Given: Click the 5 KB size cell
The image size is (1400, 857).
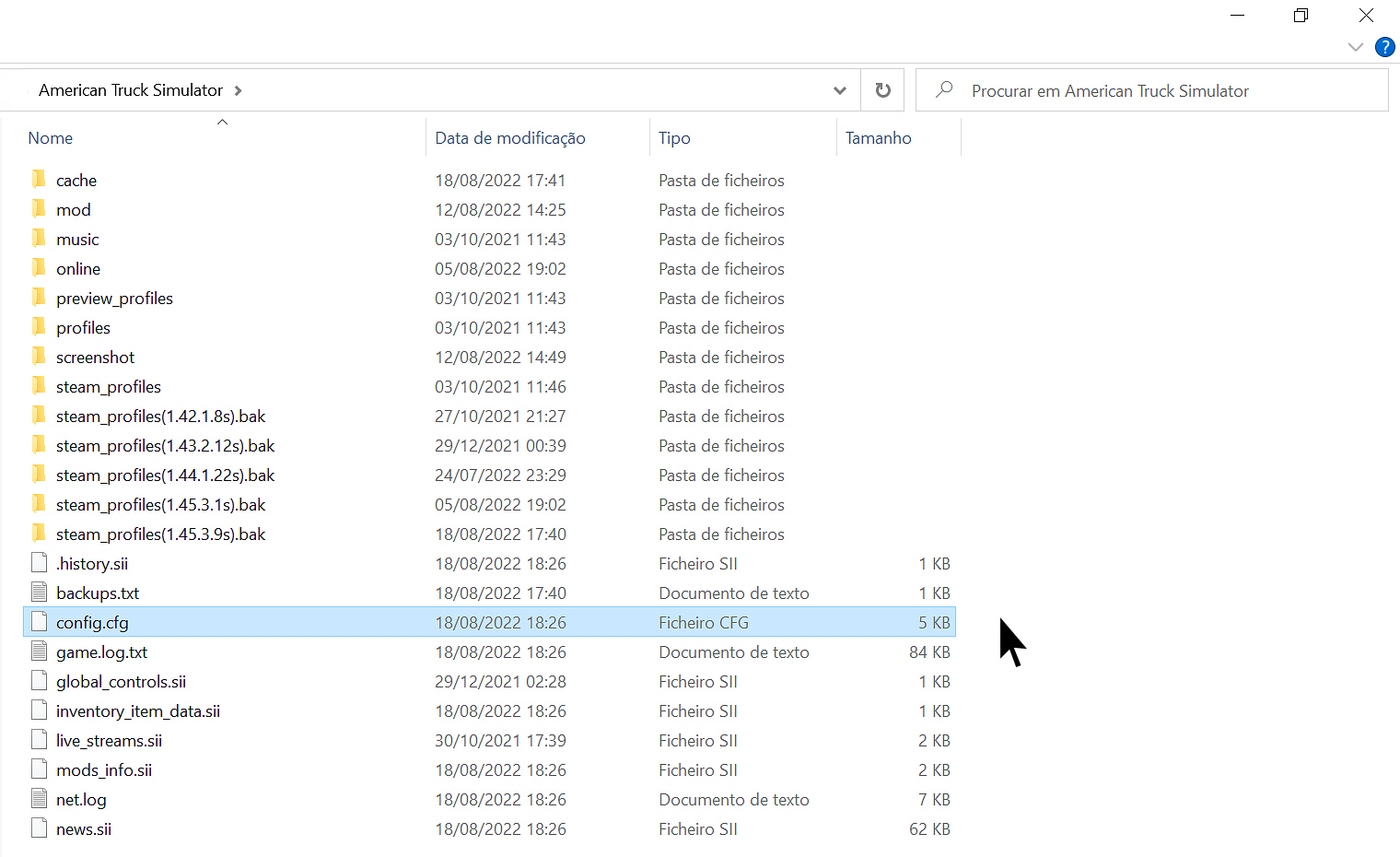Looking at the screenshot, I should (x=934, y=623).
